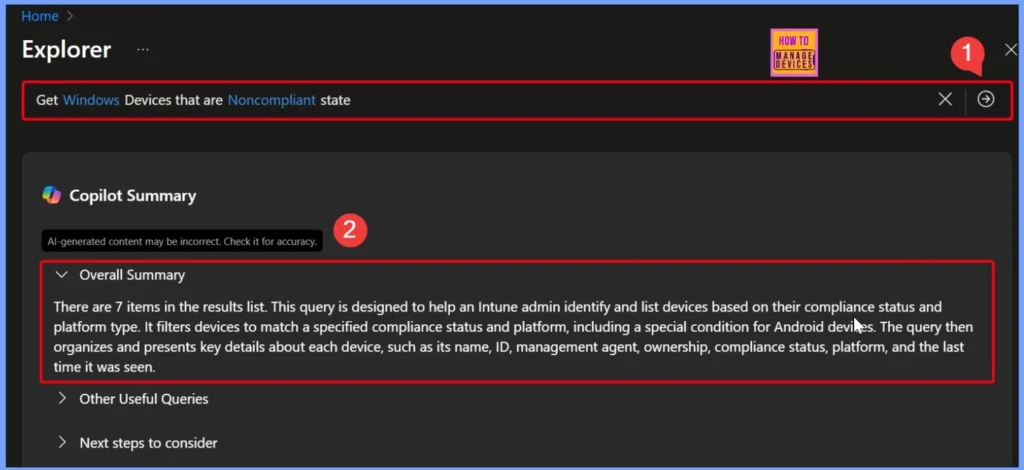This screenshot has width=1024, height=470.
Task: Open the Home breadcrumb link
Action: (40, 16)
